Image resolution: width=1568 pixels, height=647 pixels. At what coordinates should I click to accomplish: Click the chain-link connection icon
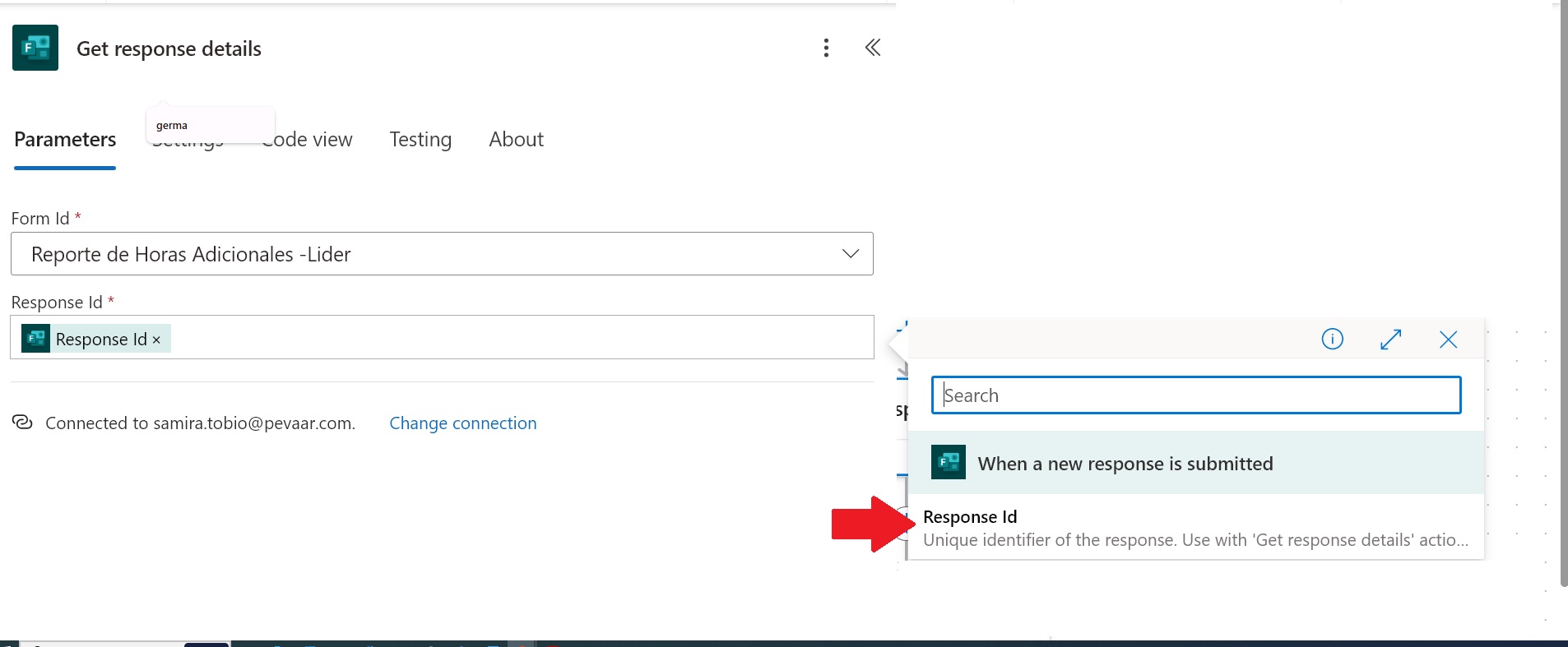click(x=22, y=423)
